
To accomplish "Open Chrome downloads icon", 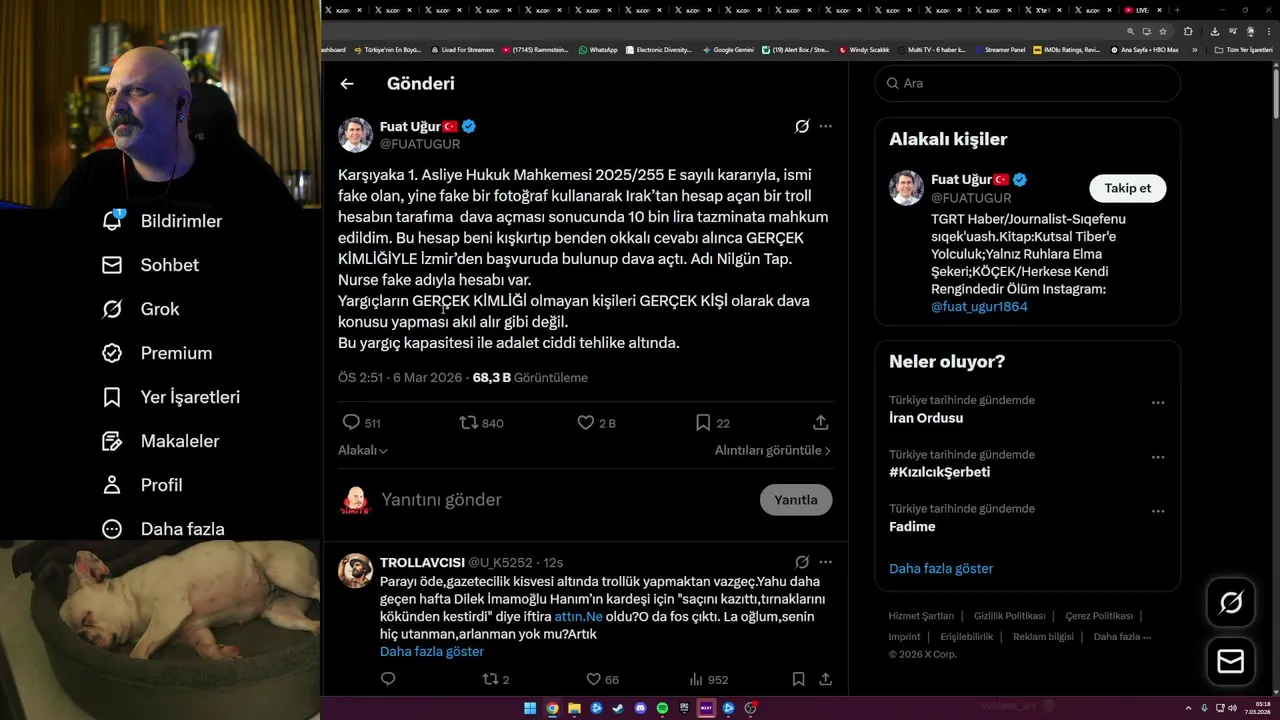I will coord(1213,31).
